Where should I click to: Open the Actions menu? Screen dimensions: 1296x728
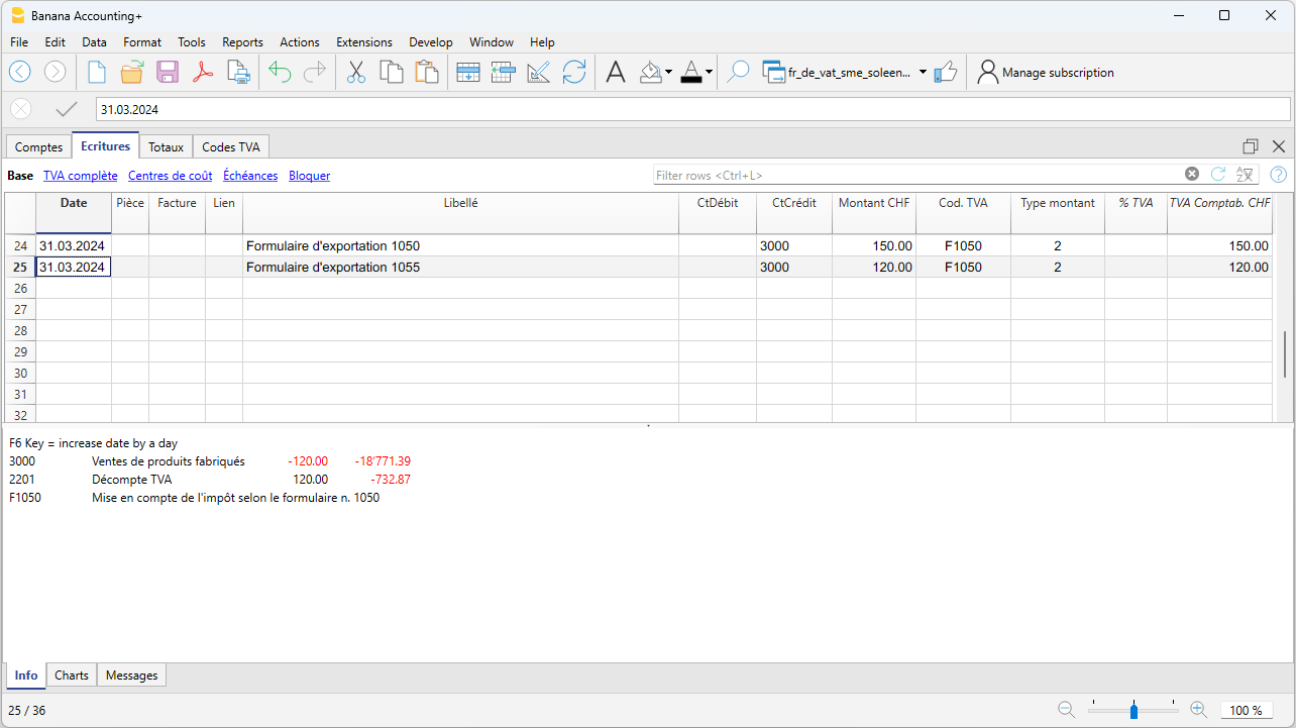pyautogui.click(x=299, y=42)
